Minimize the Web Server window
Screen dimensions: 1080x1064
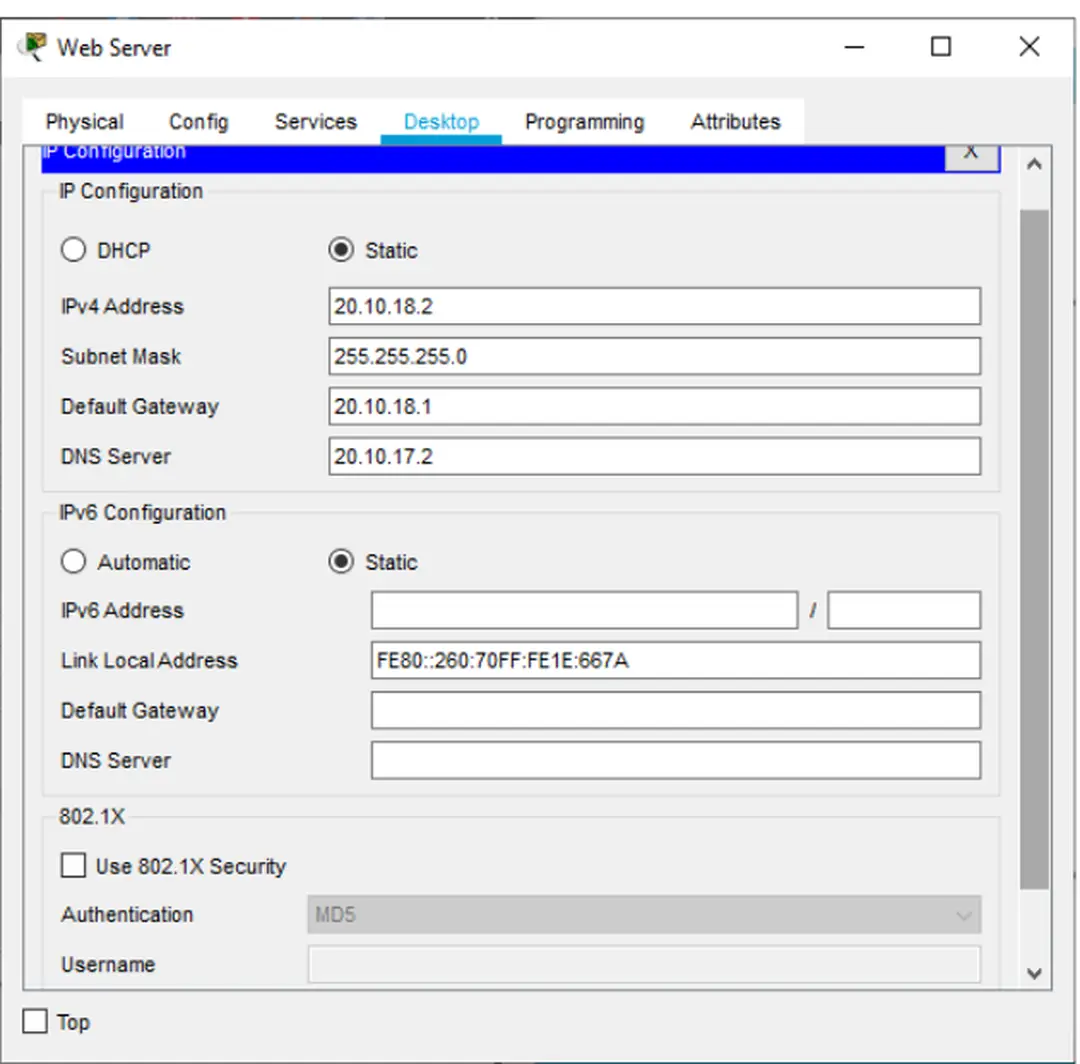[x=854, y=47]
